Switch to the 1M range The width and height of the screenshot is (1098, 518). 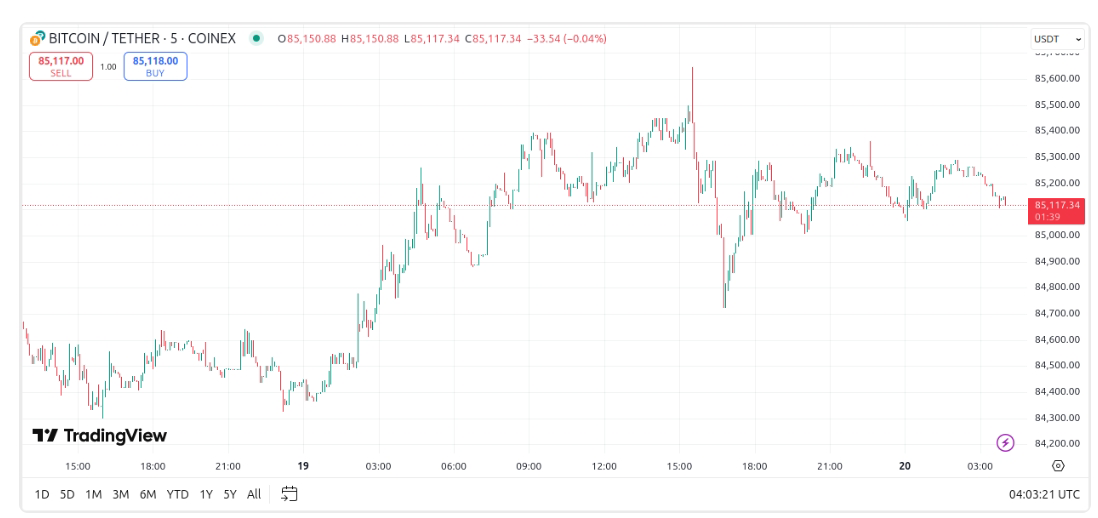[x=94, y=494]
